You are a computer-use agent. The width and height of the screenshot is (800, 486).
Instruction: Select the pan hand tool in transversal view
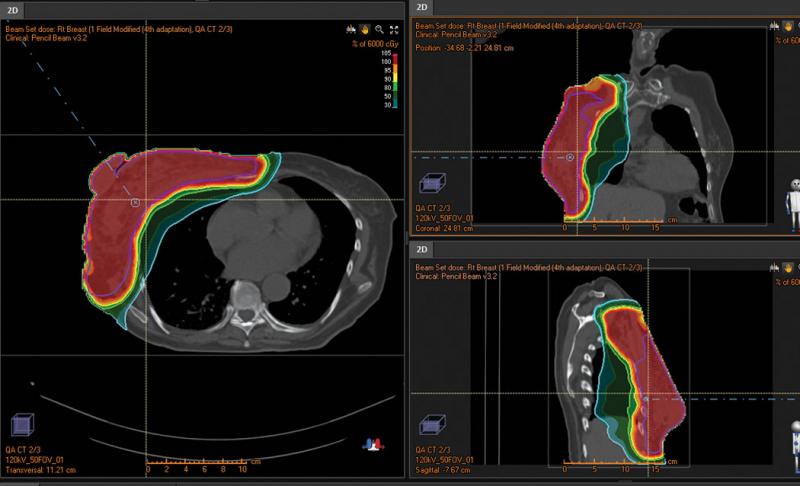point(363,30)
